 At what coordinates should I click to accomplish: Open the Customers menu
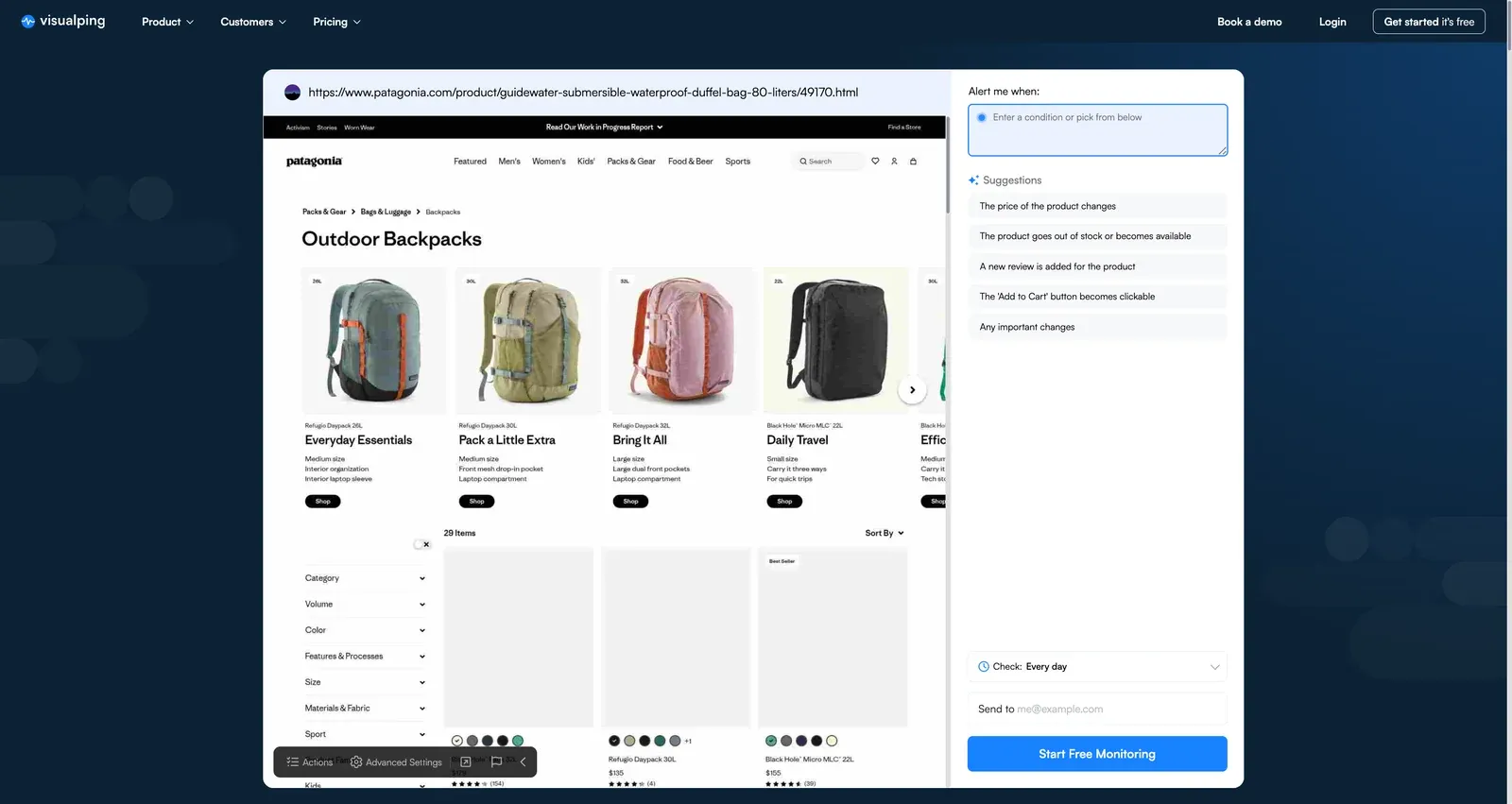click(253, 22)
